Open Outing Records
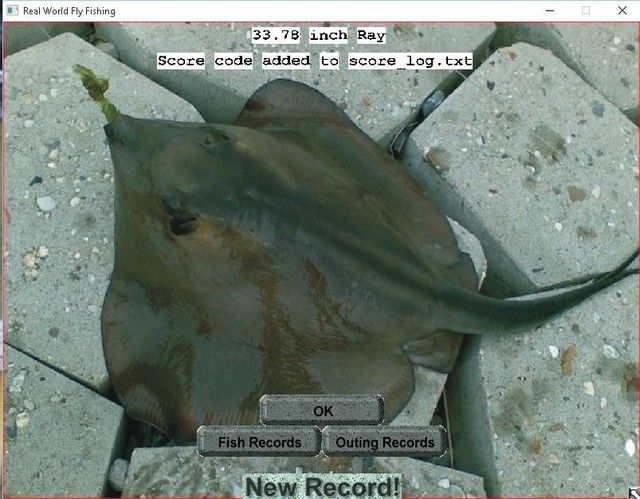Viewport: 640px width, 499px height. (385, 442)
